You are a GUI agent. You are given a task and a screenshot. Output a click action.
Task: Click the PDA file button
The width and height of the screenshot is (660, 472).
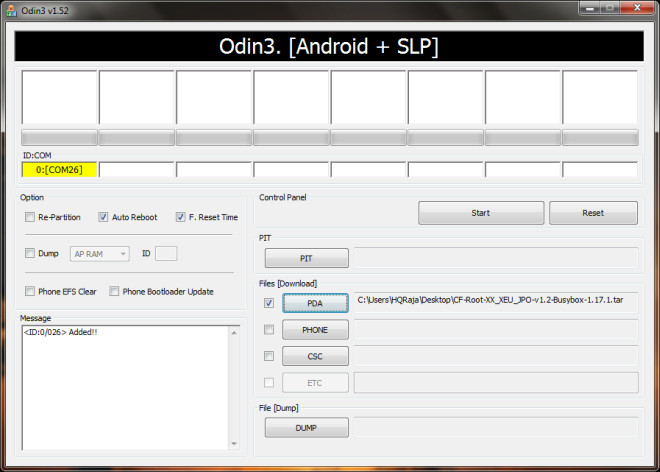315,303
